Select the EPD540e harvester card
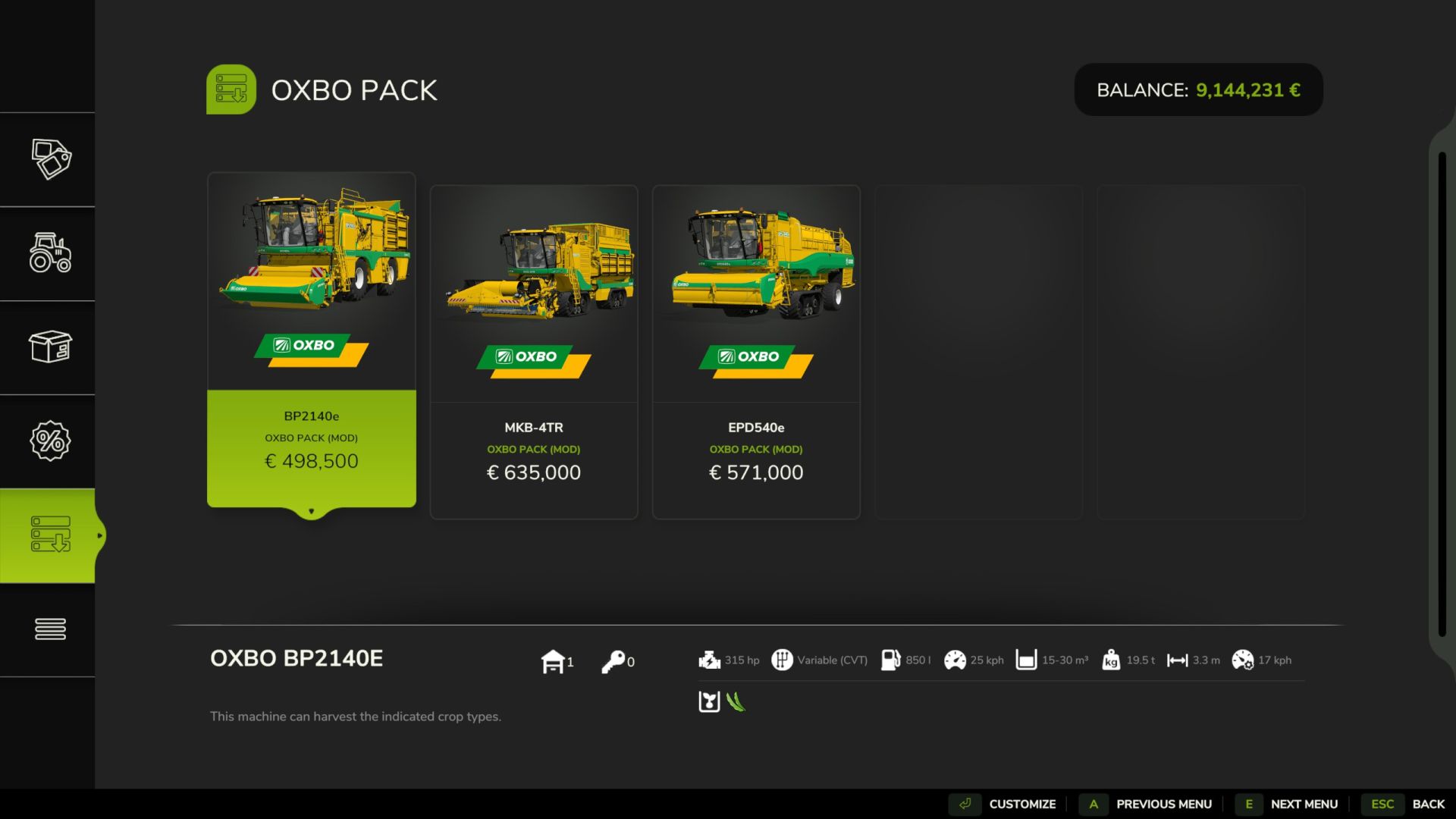1456x819 pixels. [756, 352]
